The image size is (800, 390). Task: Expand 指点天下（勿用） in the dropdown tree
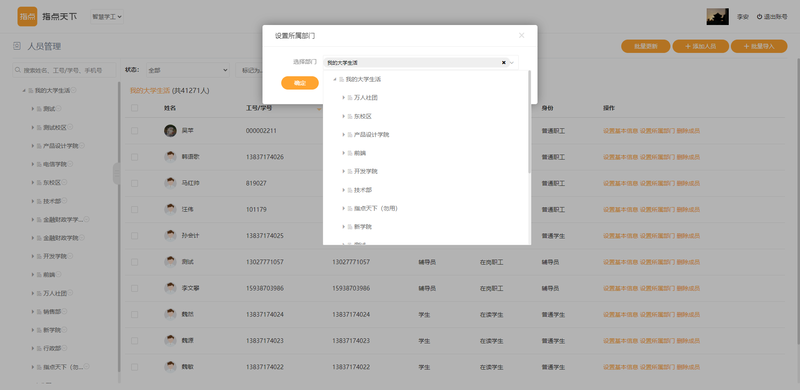(x=343, y=208)
